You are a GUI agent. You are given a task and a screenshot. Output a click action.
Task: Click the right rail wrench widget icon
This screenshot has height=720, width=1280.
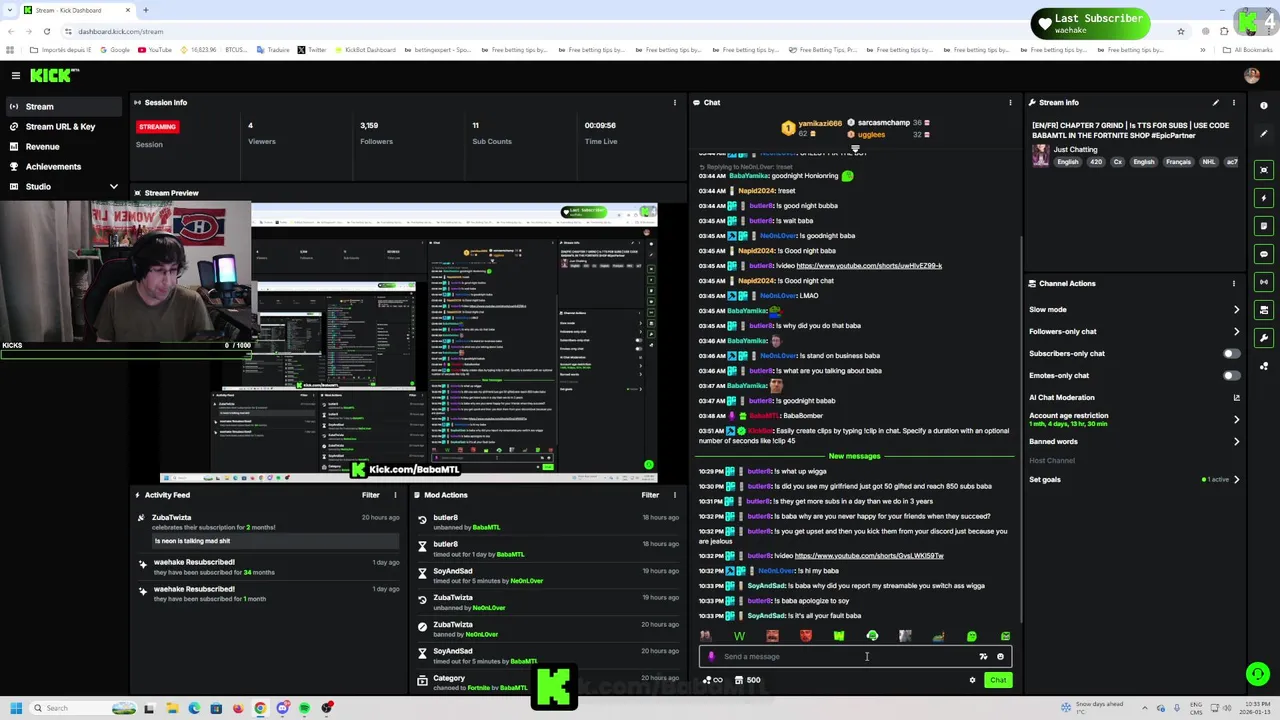click(1264, 338)
